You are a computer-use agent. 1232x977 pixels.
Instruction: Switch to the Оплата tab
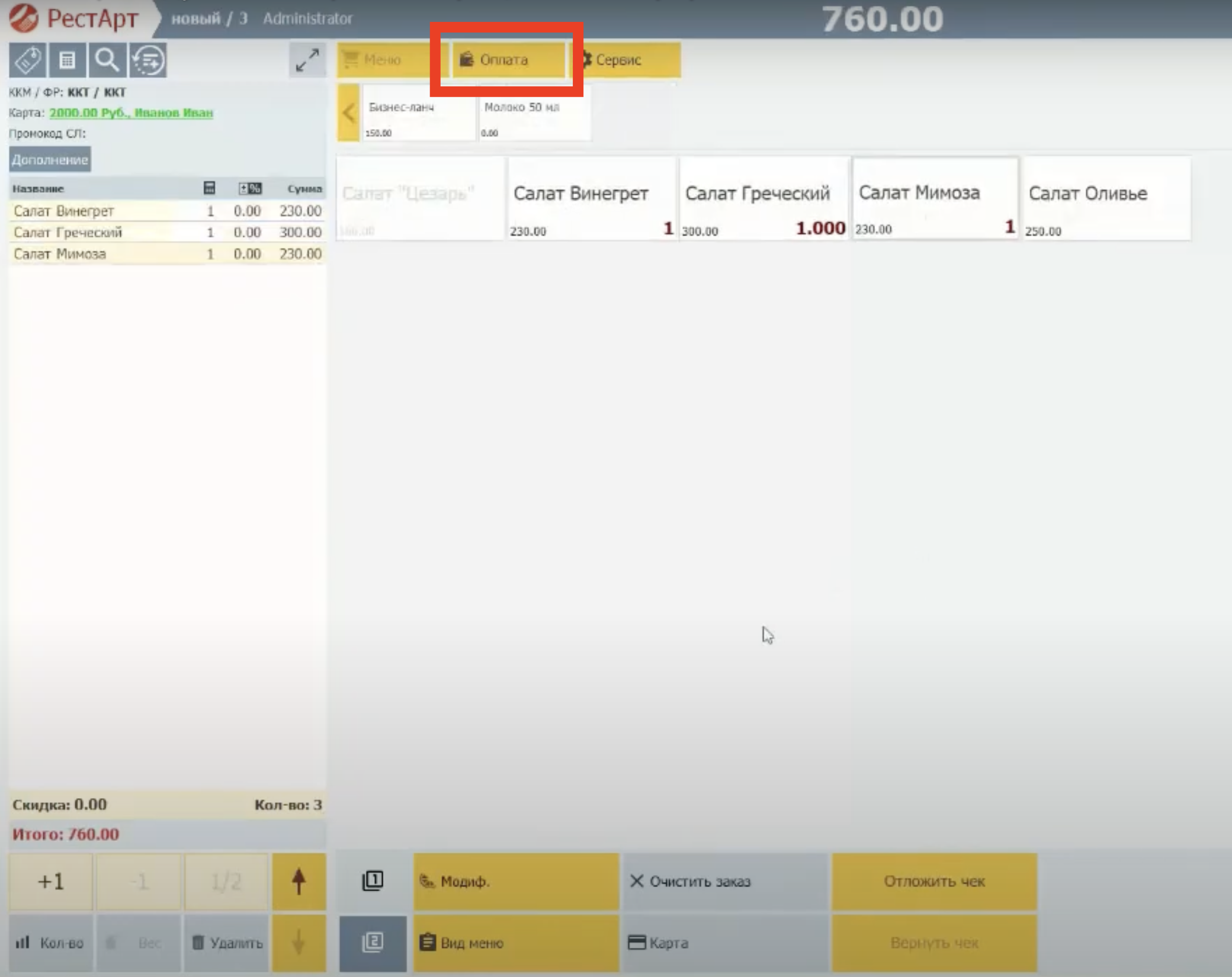tap(508, 60)
